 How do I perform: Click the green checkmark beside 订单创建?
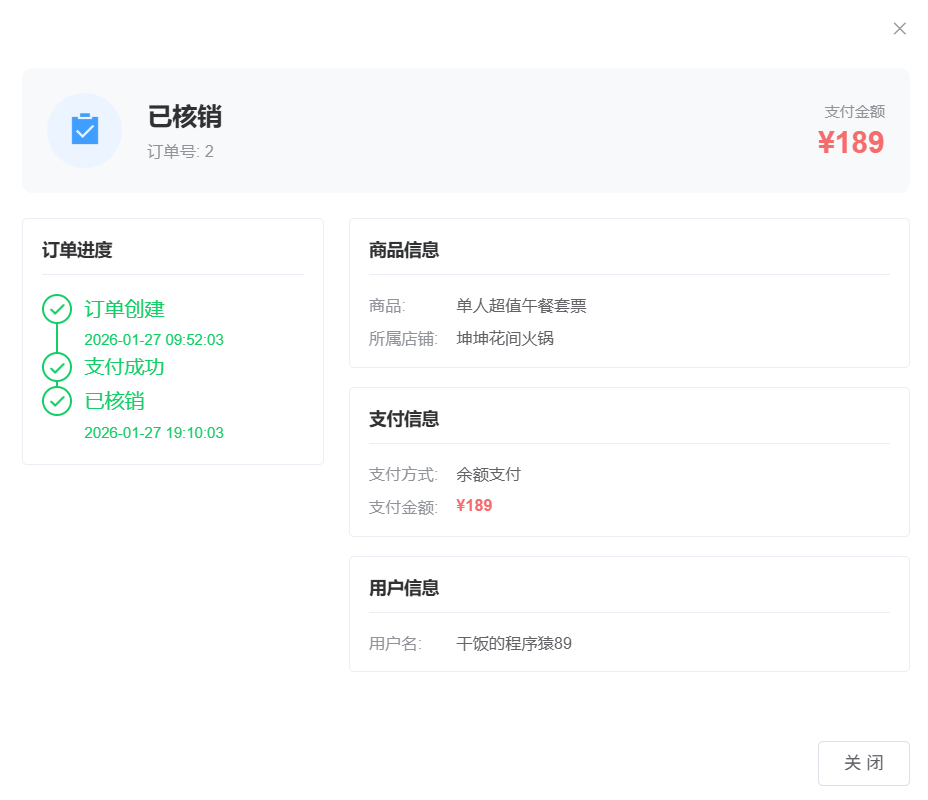[57, 309]
